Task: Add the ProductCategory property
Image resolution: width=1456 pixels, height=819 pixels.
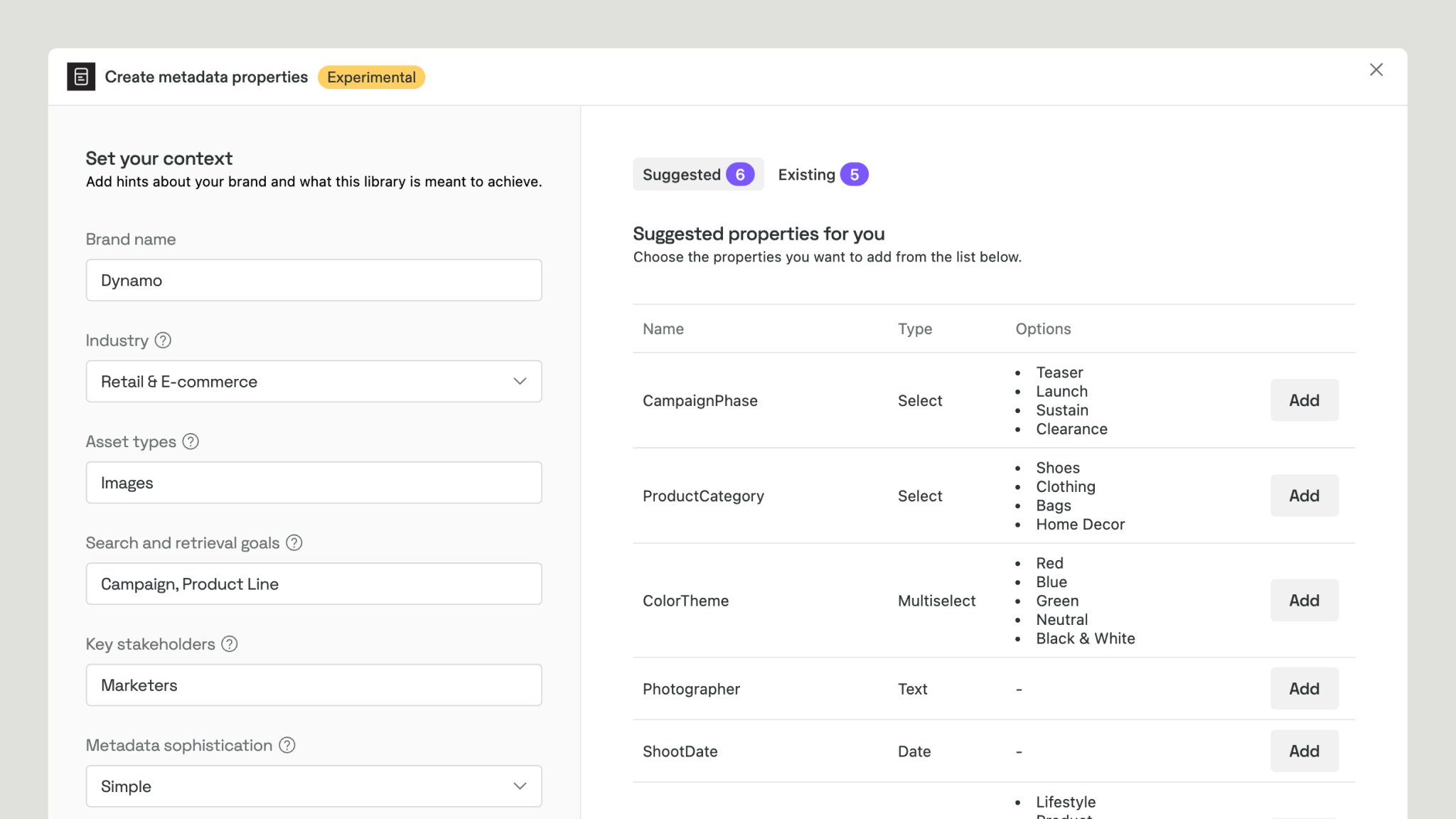Action: coord(1303,496)
